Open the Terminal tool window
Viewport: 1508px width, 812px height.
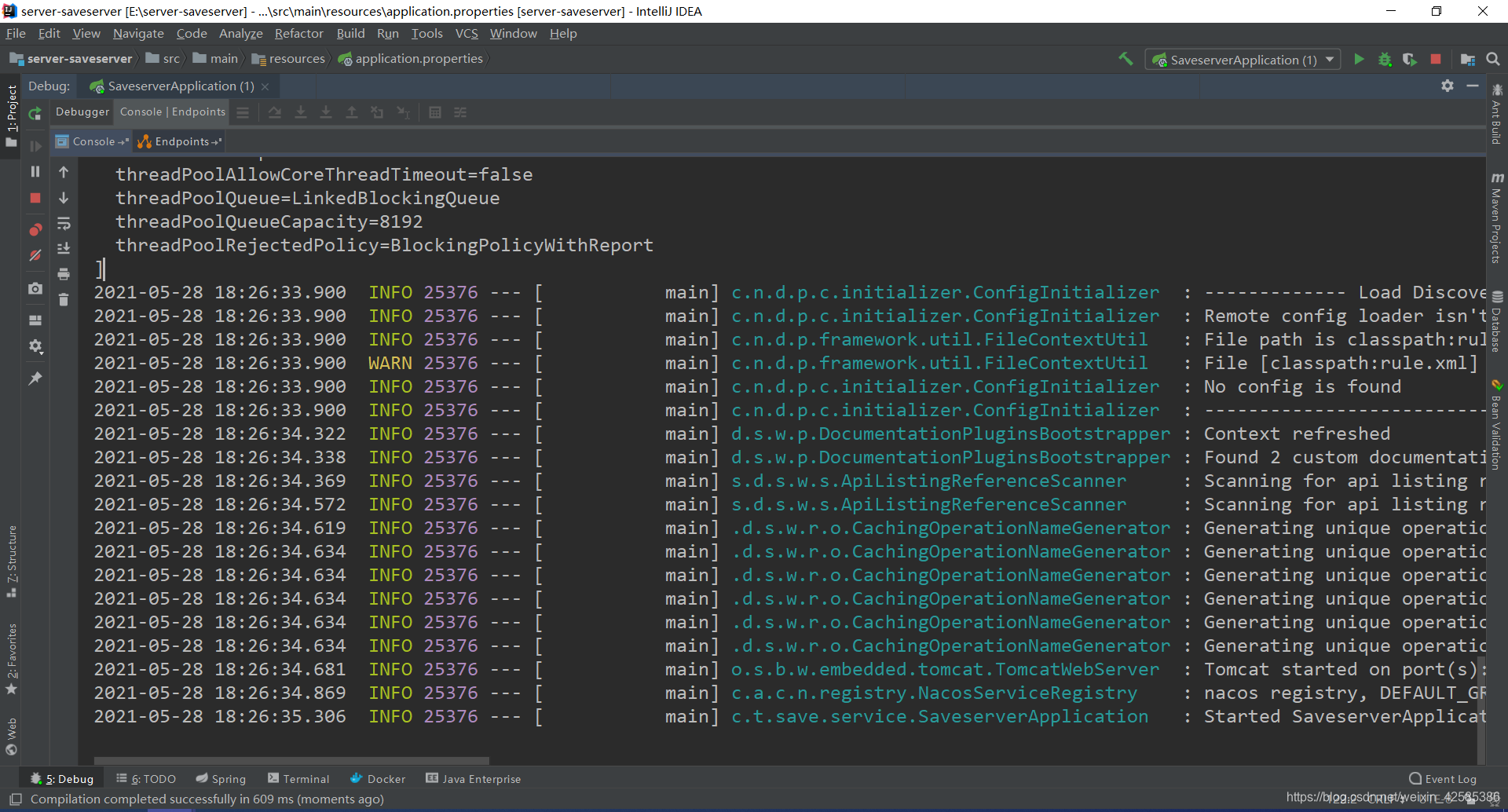306,778
